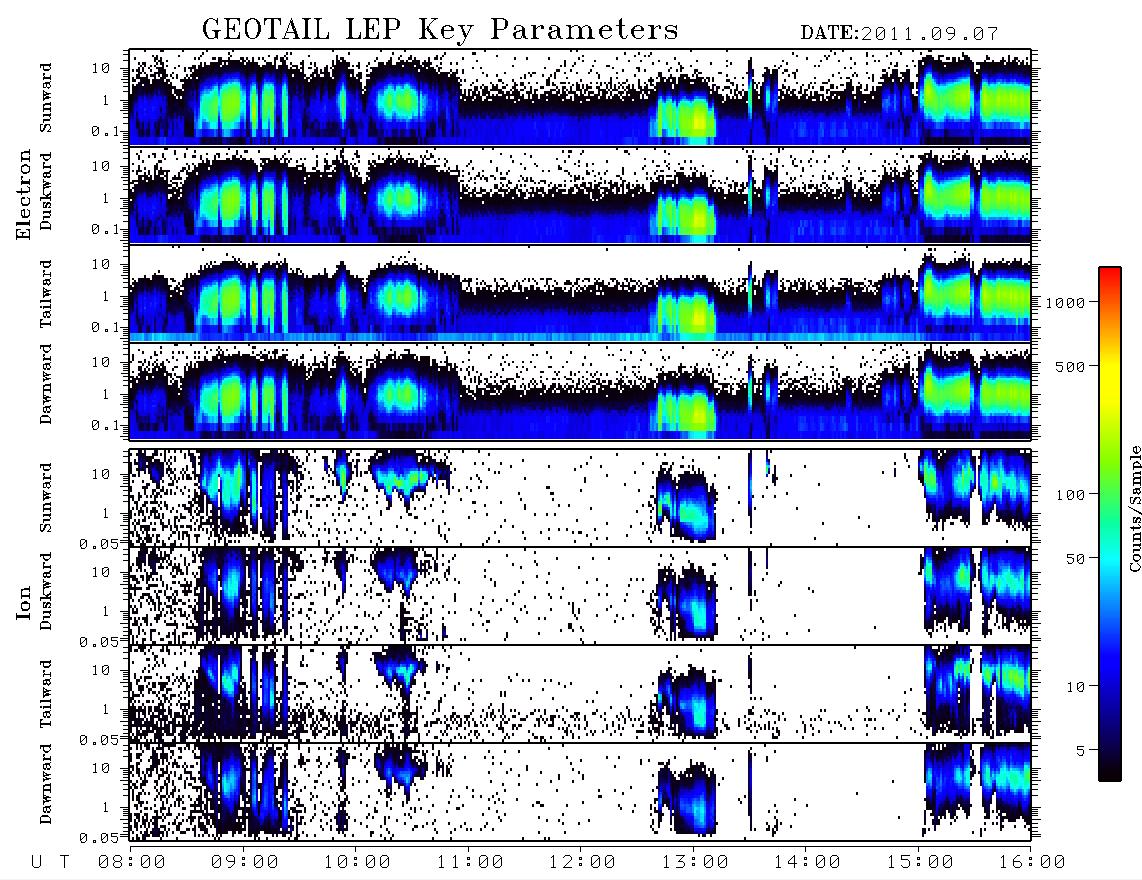Click the Electron Dawnward spectrogram panel
Viewport: 1142px width, 880px height.
[580, 392]
